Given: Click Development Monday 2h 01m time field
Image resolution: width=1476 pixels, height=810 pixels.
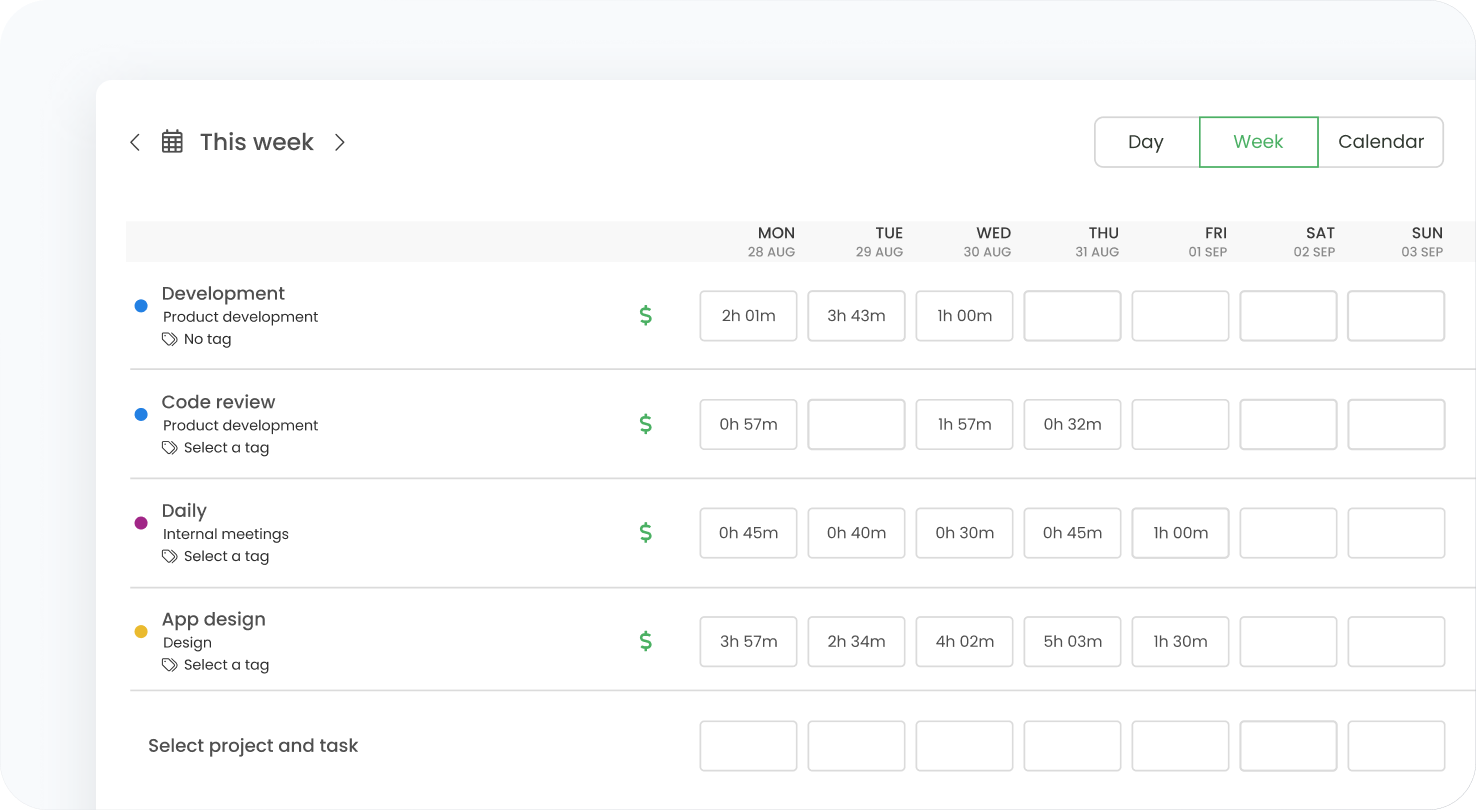Looking at the screenshot, I should coord(748,316).
